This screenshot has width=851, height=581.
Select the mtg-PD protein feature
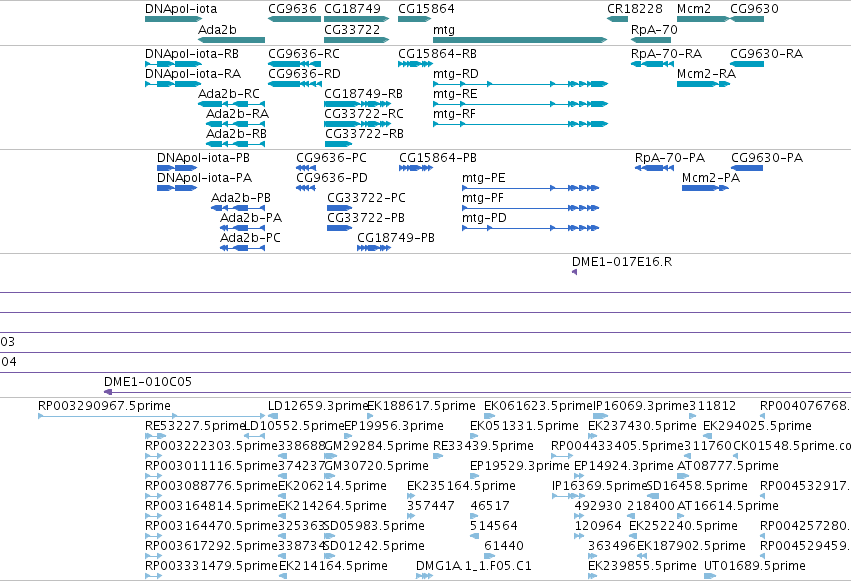(530, 228)
